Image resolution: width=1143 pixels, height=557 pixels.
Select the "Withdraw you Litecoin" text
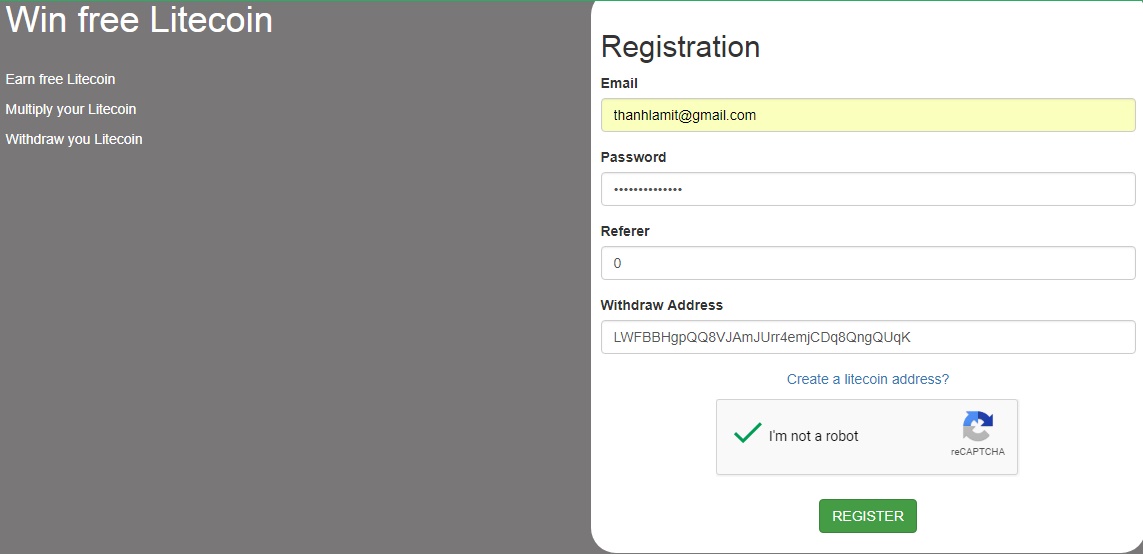click(73, 139)
